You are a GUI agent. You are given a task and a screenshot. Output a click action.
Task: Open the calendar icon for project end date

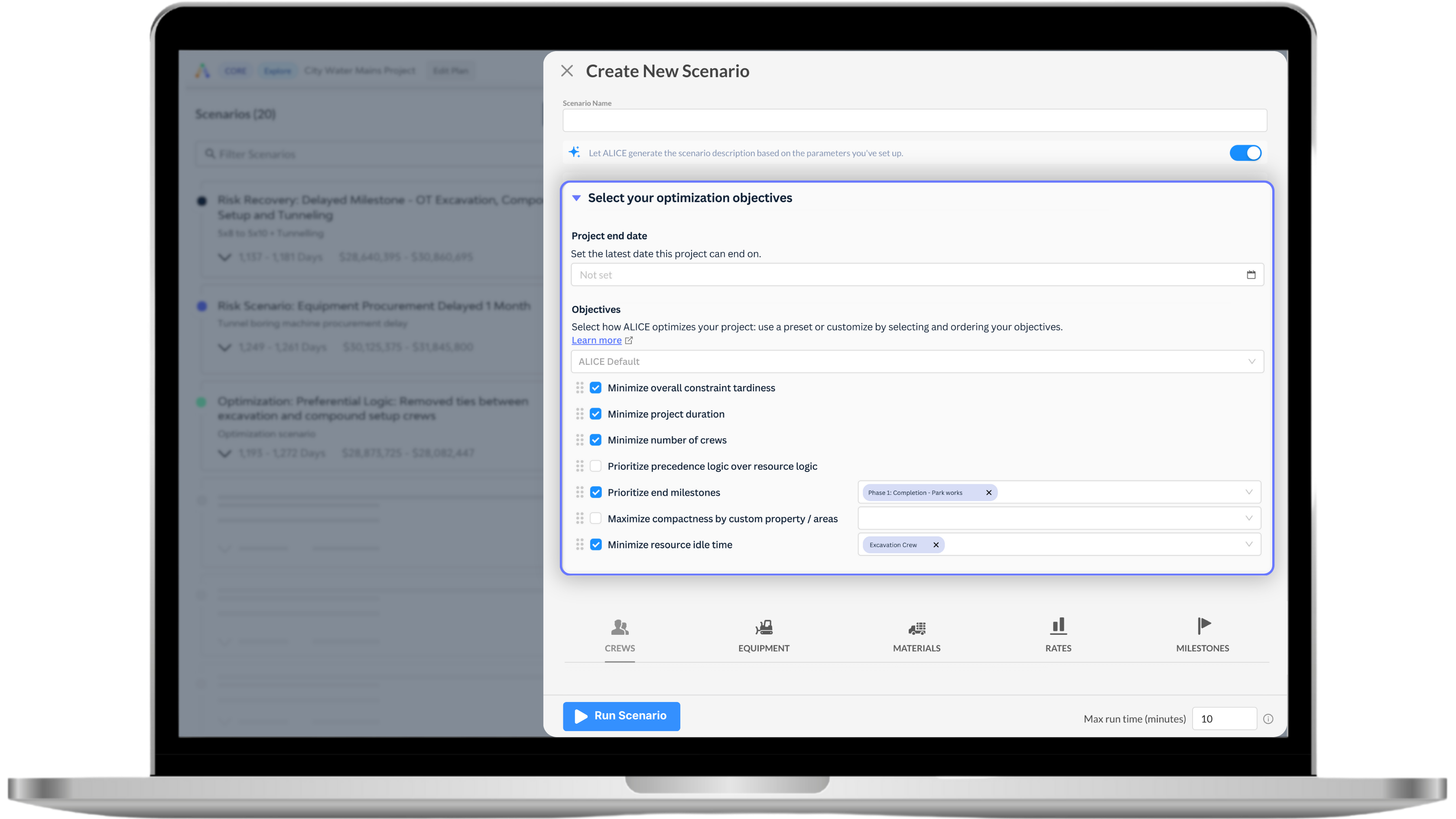pyautogui.click(x=1251, y=275)
